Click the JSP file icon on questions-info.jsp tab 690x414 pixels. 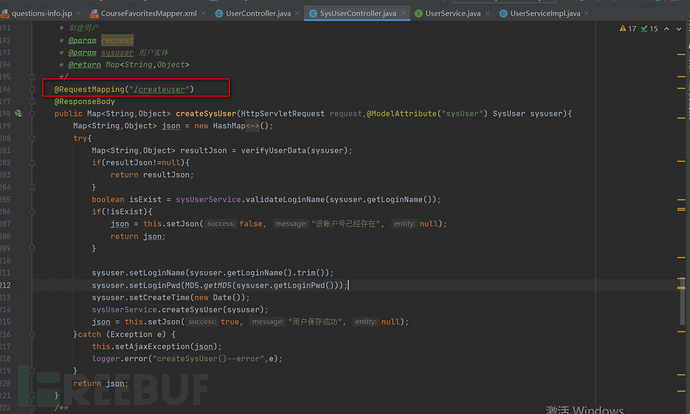[x=5, y=14]
